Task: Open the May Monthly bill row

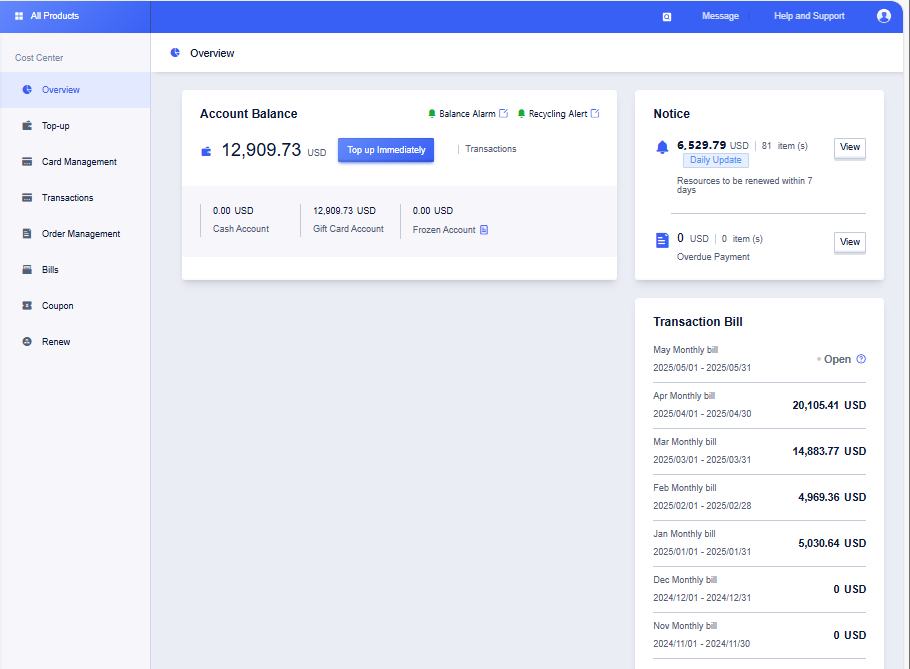Action: [x=759, y=359]
